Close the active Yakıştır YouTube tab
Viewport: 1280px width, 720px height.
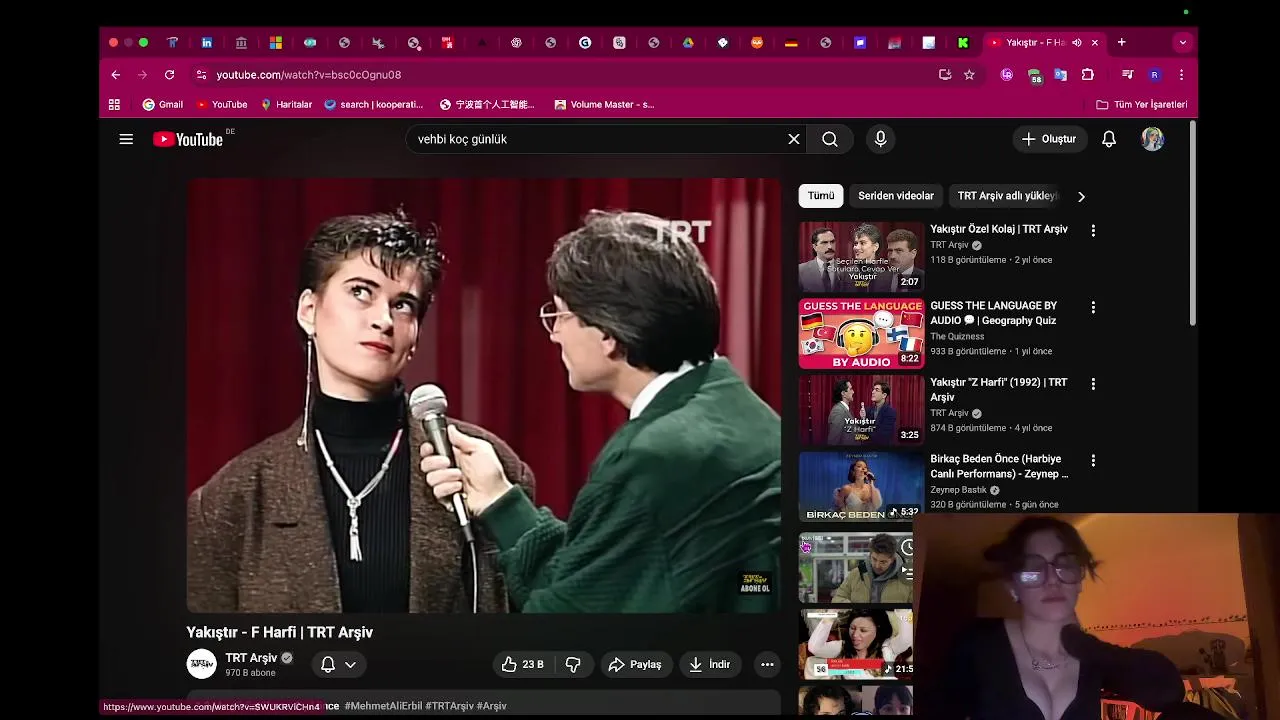(1095, 42)
